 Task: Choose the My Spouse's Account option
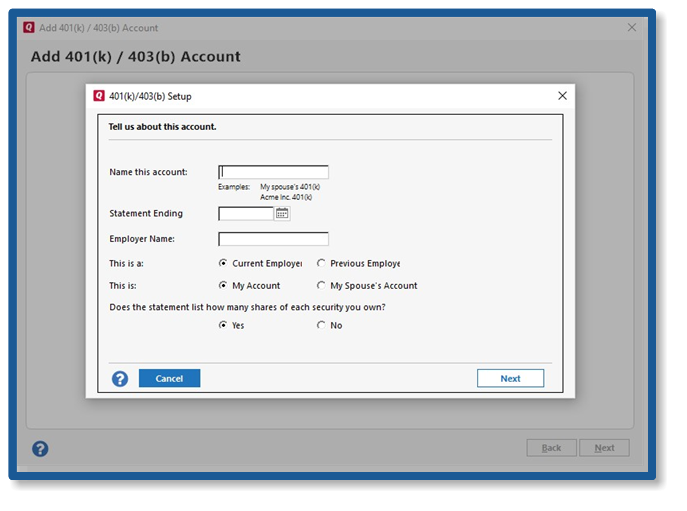(321, 286)
